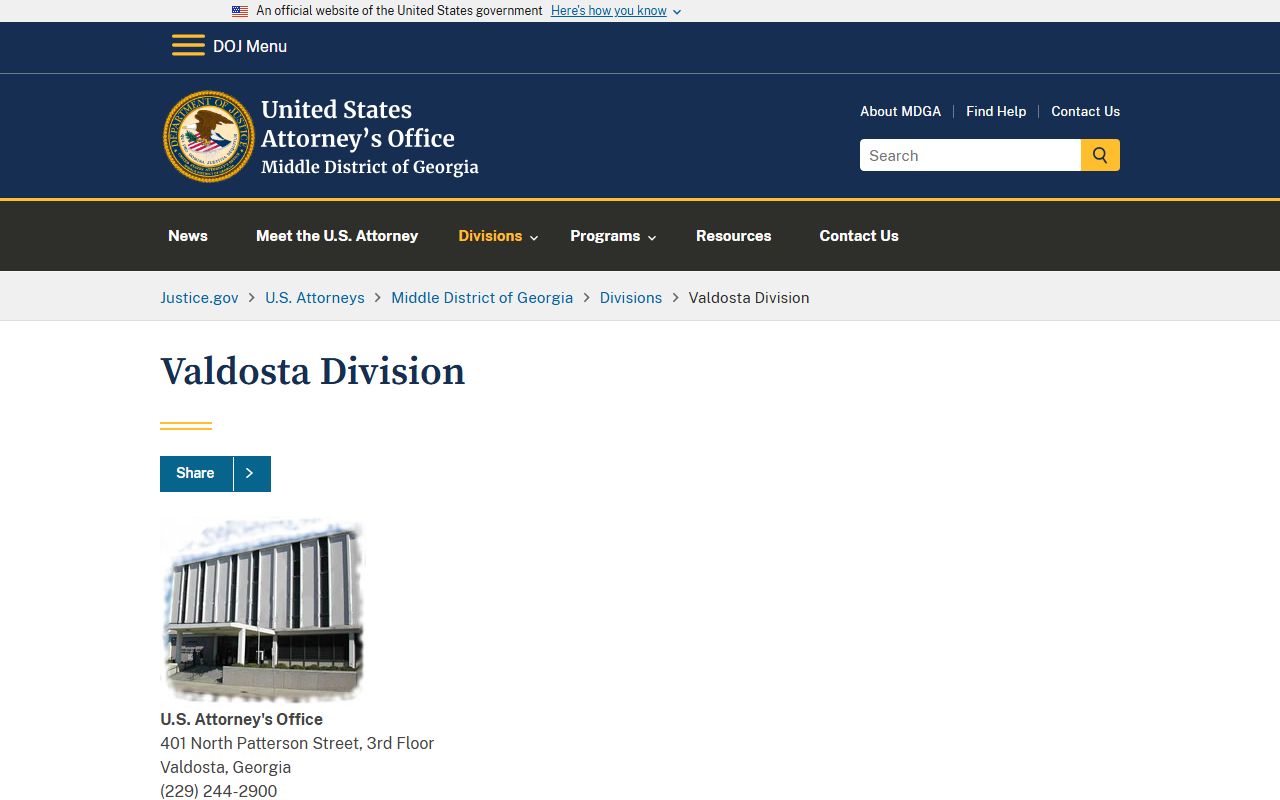Click the About MDGA link
The height and width of the screenshot is (800, 1280).
coord(900,111)
